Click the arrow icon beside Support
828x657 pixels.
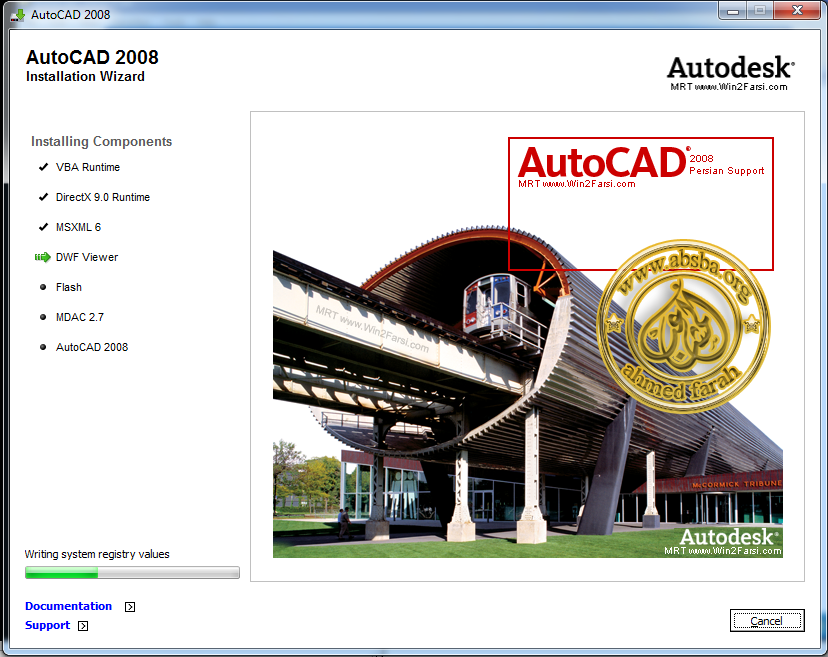pos(83,626)
